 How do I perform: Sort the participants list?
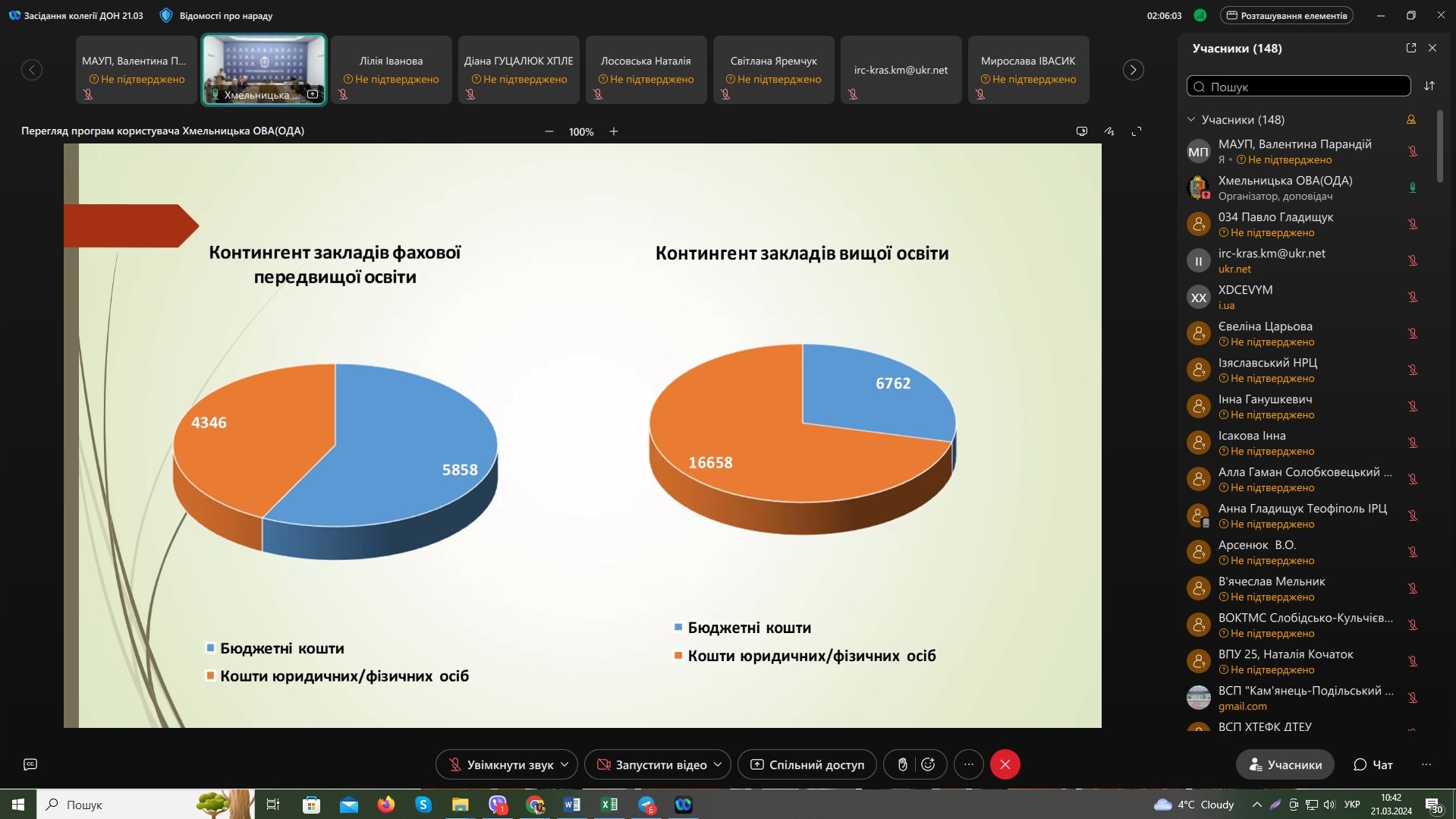point(1429,86)
